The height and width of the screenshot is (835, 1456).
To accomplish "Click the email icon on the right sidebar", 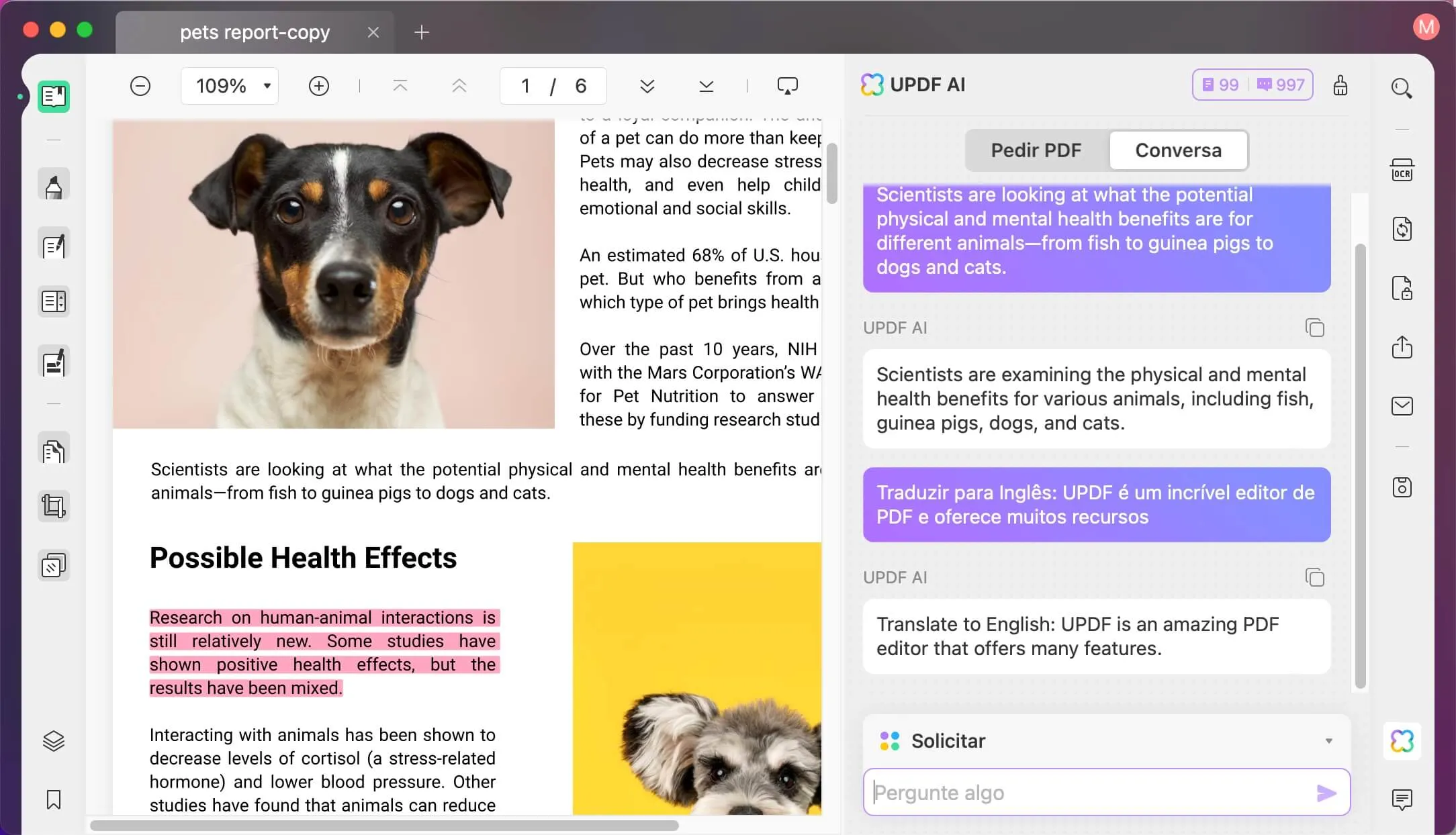I will click(x=1402, y=405).
